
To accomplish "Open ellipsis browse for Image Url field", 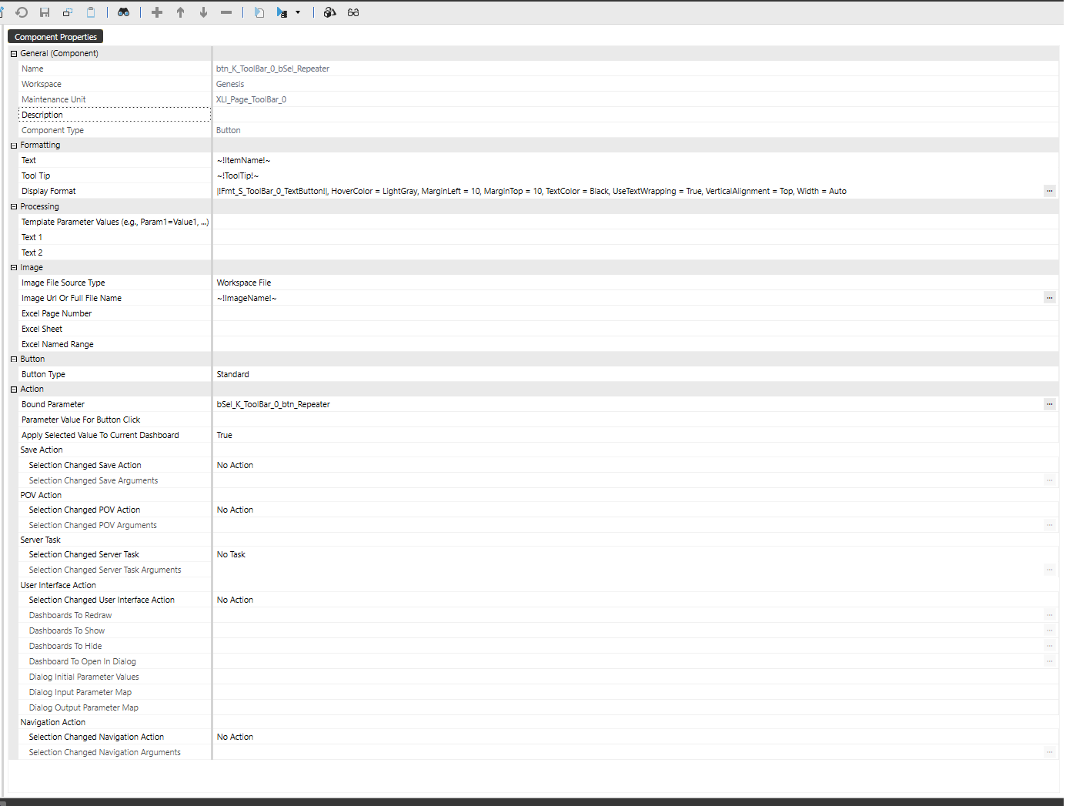I will [1050, 298].
